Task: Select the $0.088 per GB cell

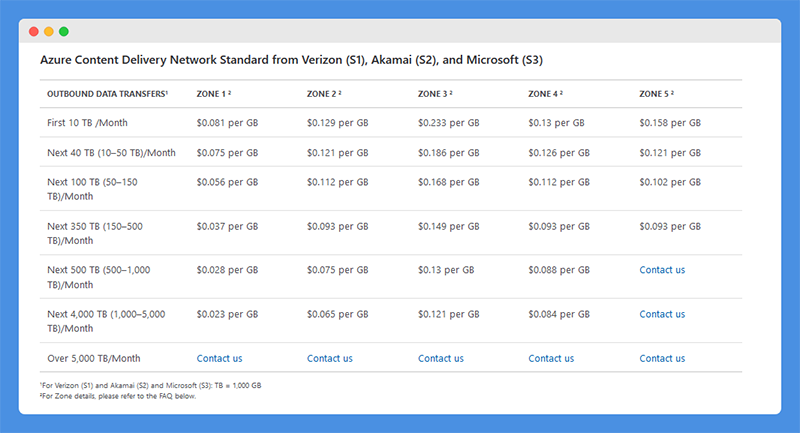Action: [559, 270]
